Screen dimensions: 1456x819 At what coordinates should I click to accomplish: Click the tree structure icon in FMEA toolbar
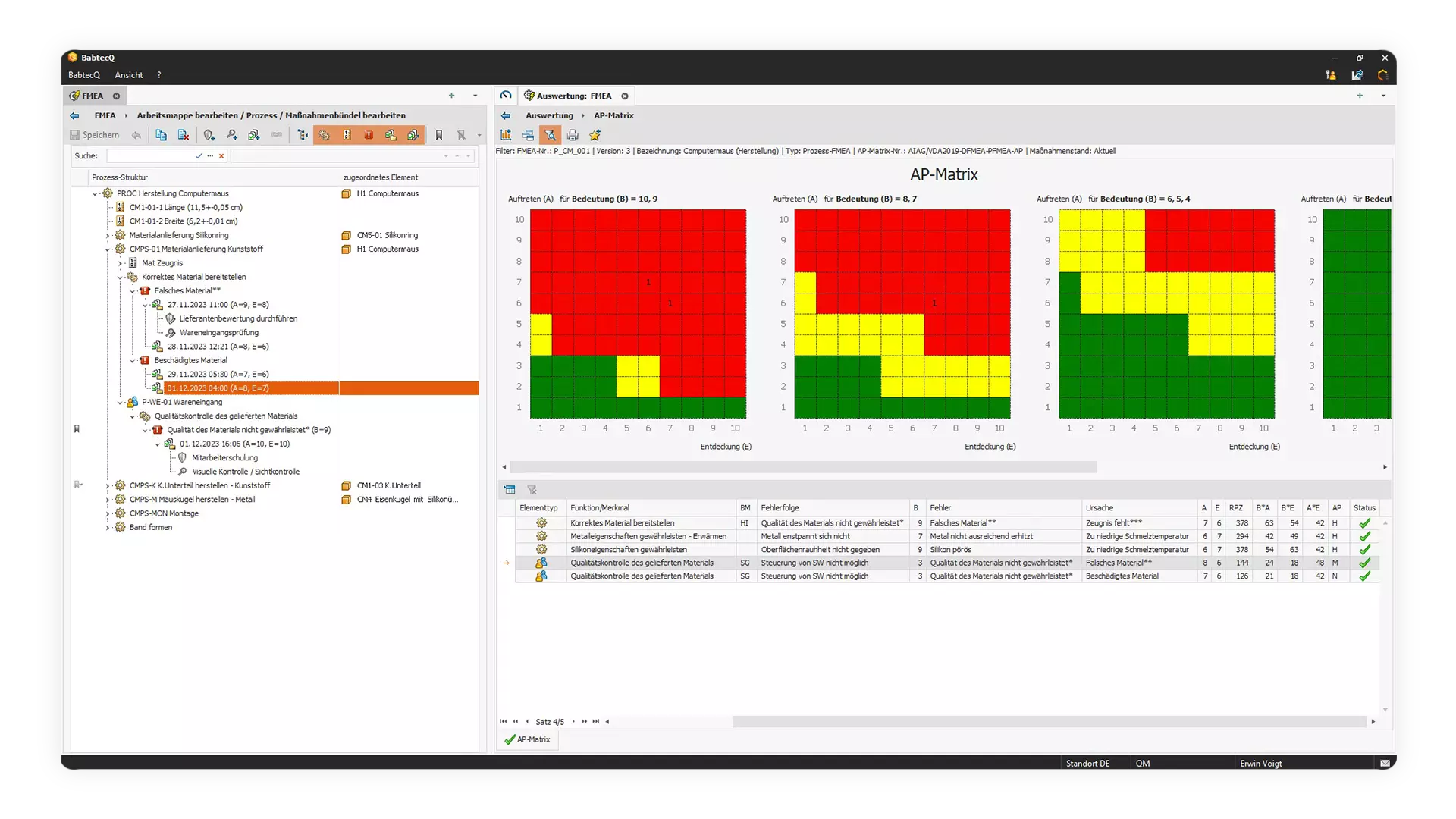303,135
